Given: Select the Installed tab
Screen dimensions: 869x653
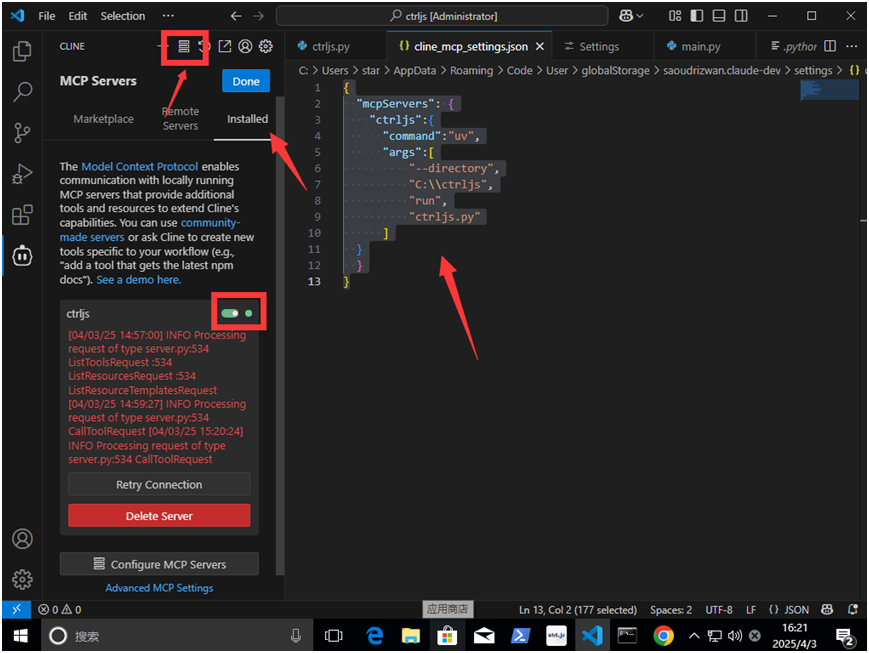Looking at the screenshot, I should click(247, 119).
